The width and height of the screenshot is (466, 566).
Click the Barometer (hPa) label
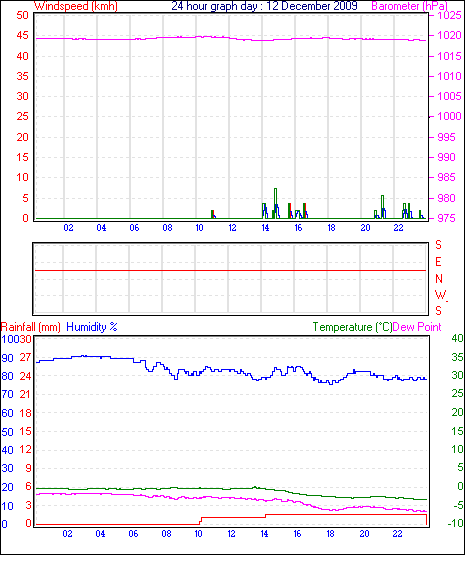(x=410, y=6)
